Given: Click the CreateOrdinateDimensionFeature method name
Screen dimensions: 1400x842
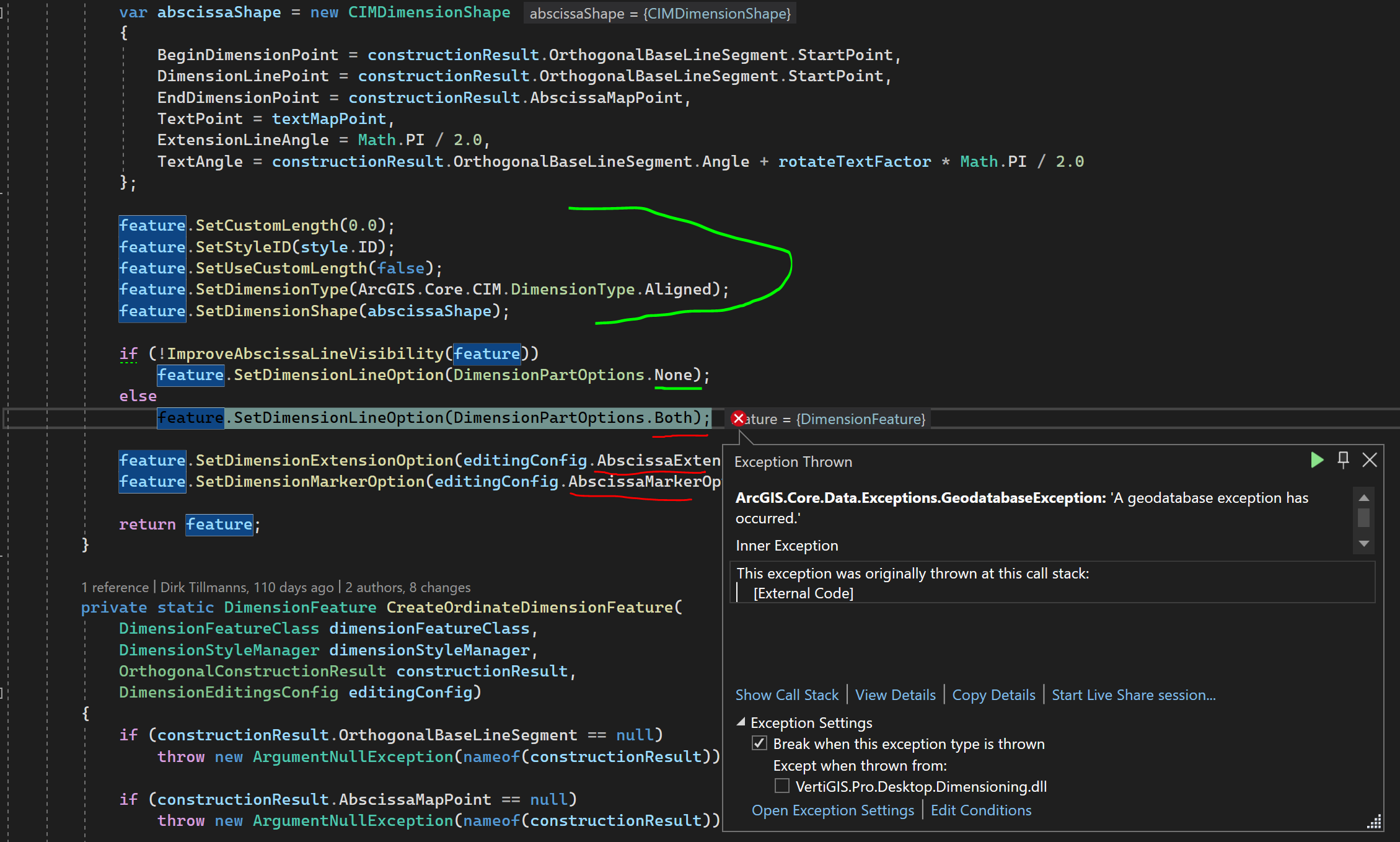Looking at the screenshot, I should pyautogui.click(x=530, y=608).
